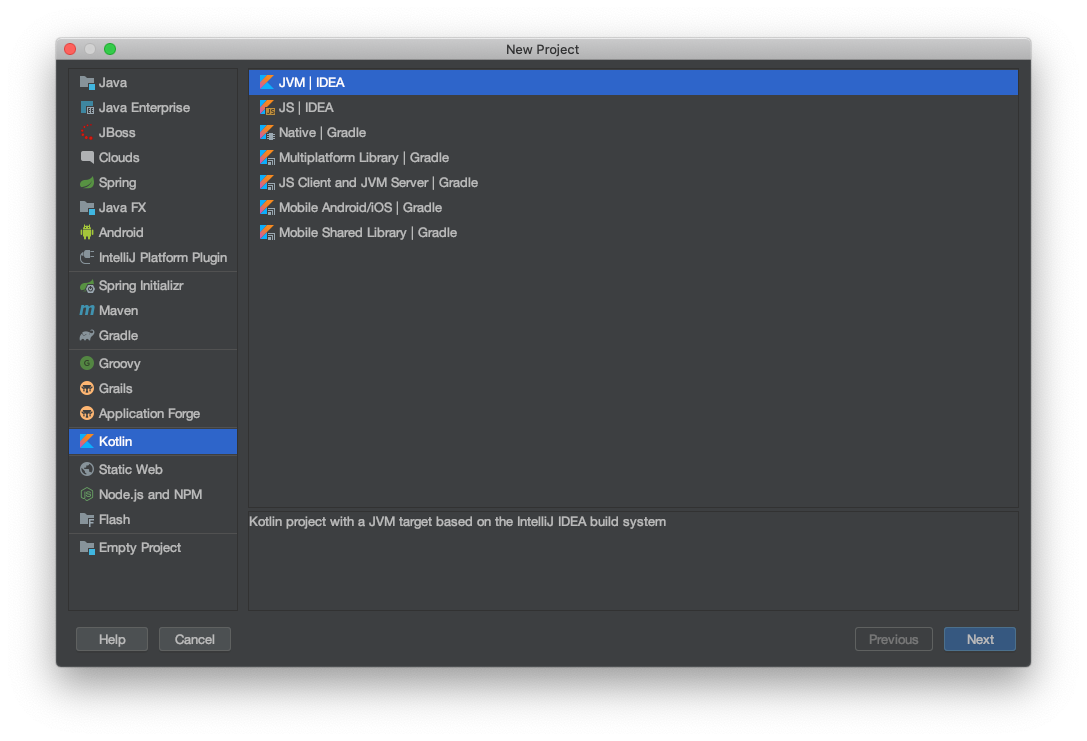Screen dimensions: 1087x741
Task: Click the Kotlin JS icon beside JS | IDEA
Action: pyautogui.click(x=267, y=107)
